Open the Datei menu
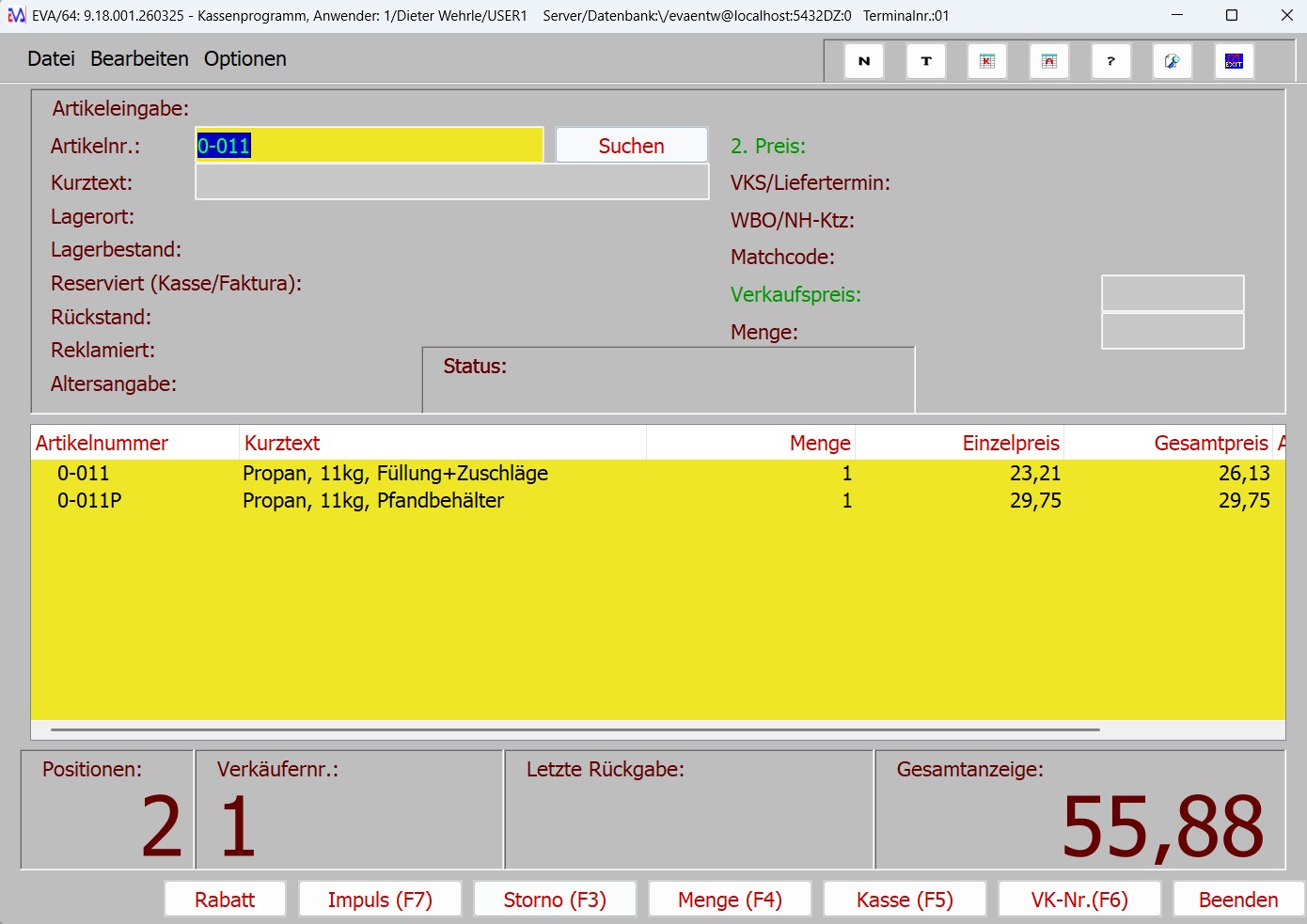The image size is (1307, 924). [x=51, y=59]
